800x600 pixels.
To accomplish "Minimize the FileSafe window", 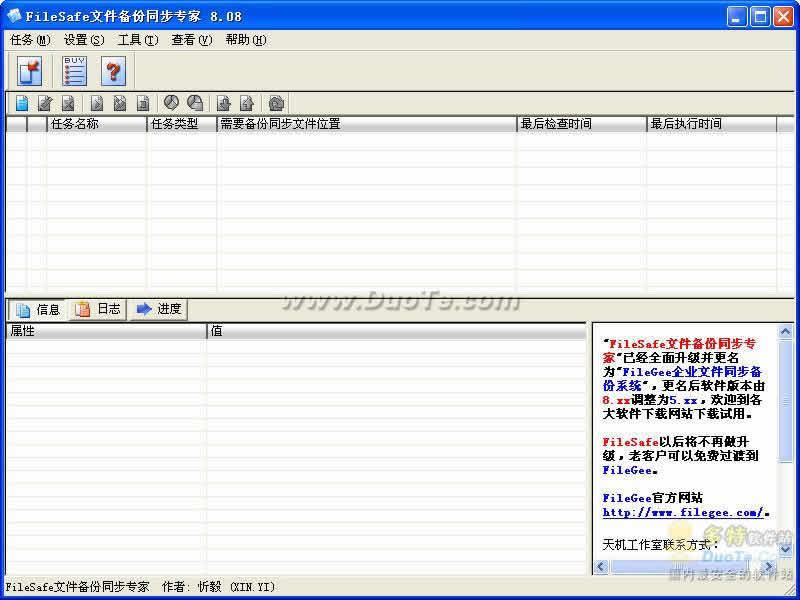I will [736, 16].
